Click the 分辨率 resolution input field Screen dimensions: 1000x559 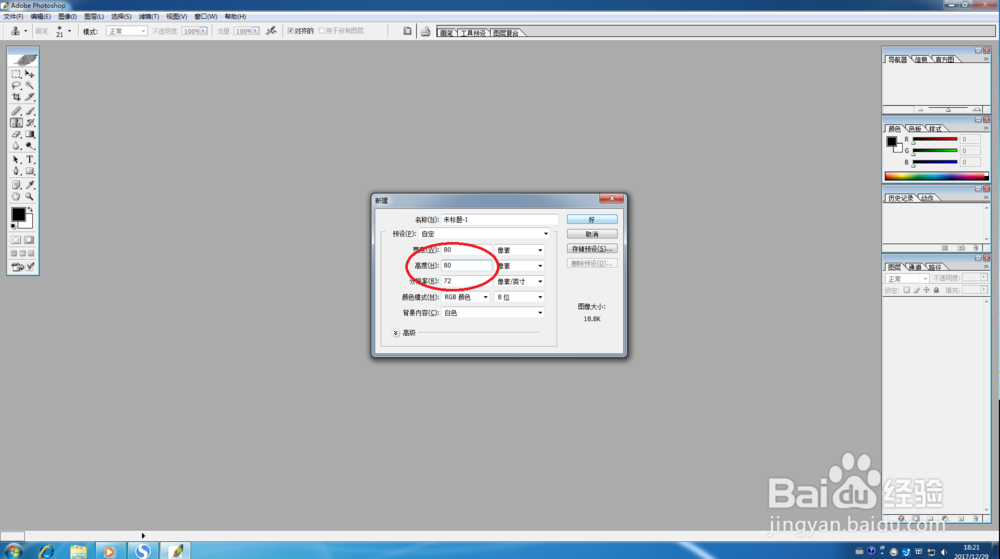coord(467,281)
